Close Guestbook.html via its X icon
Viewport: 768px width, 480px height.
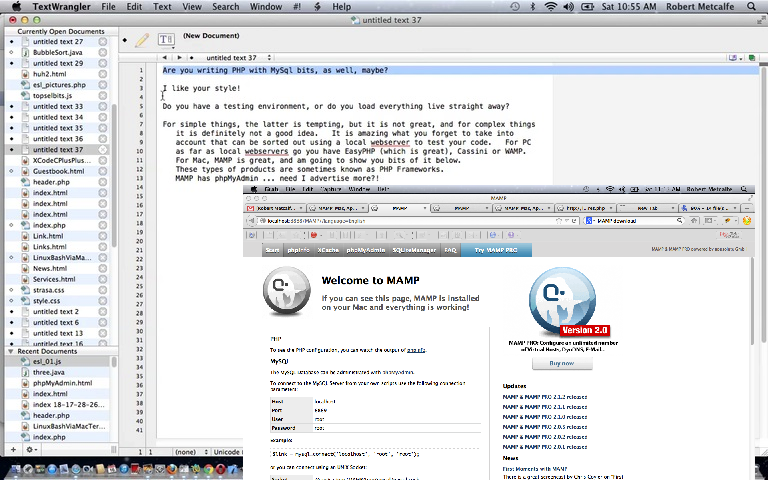pos(102,171)
